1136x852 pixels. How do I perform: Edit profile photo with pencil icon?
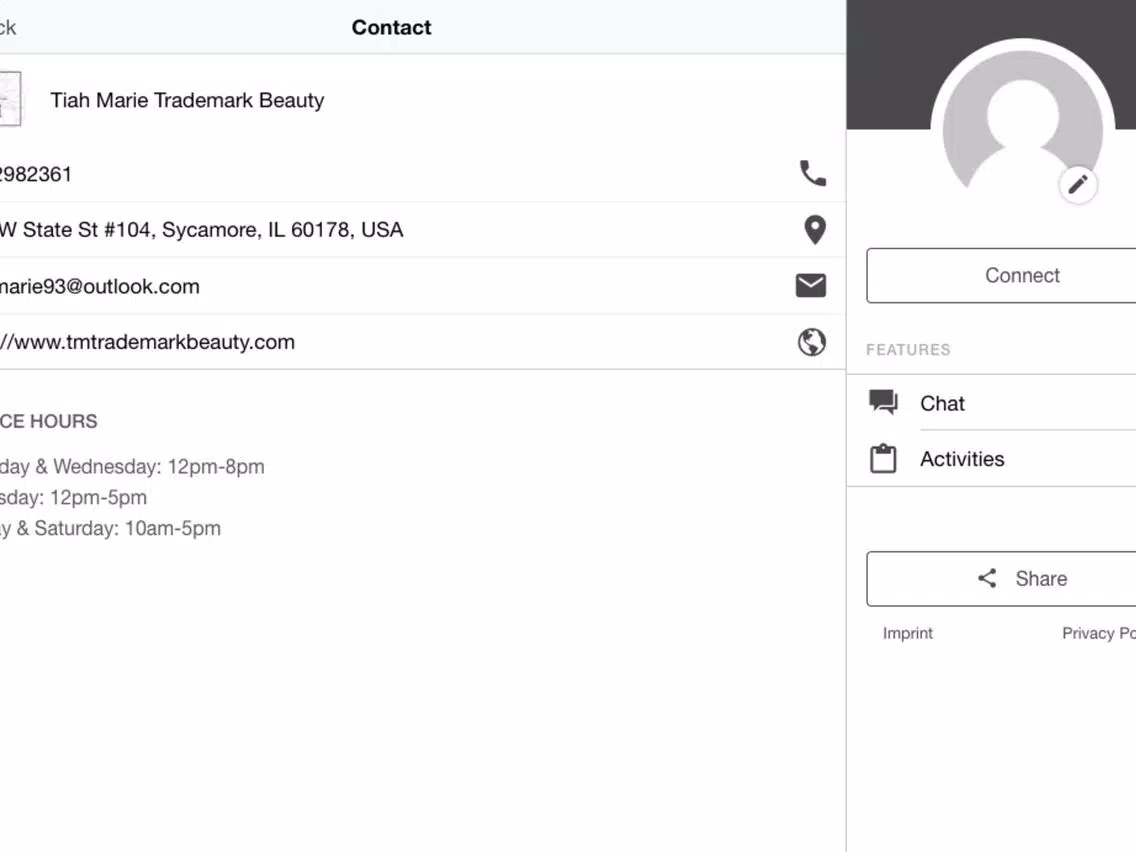coord(1077,184)
